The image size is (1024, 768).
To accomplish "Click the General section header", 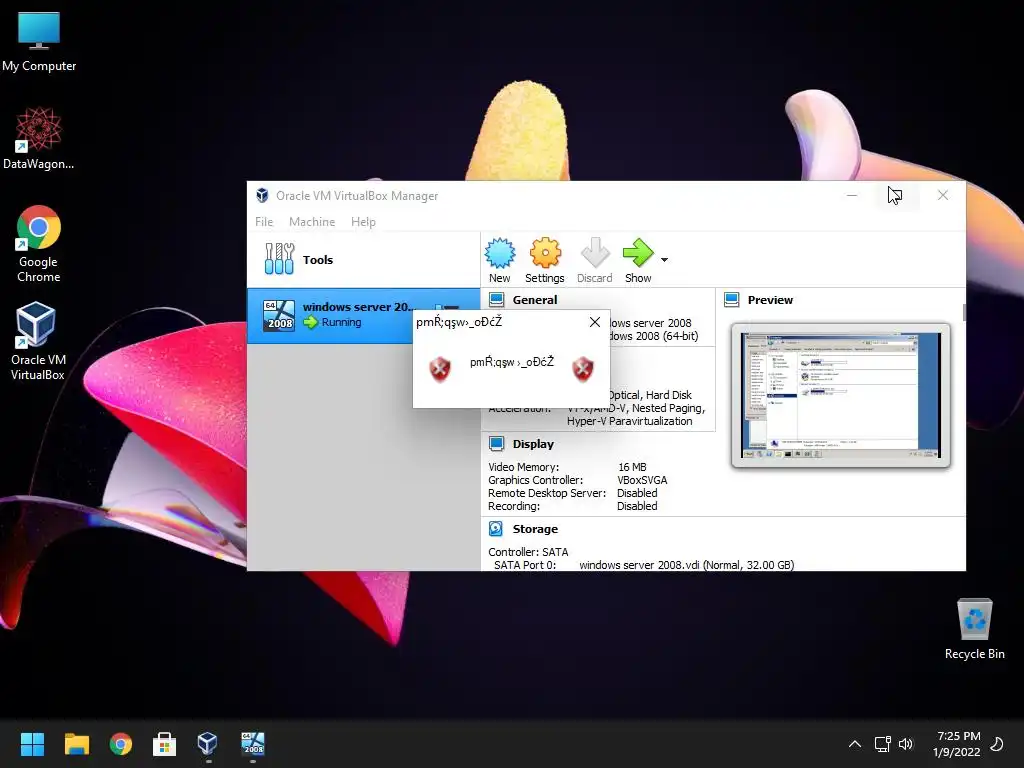I will coord(534,300).
